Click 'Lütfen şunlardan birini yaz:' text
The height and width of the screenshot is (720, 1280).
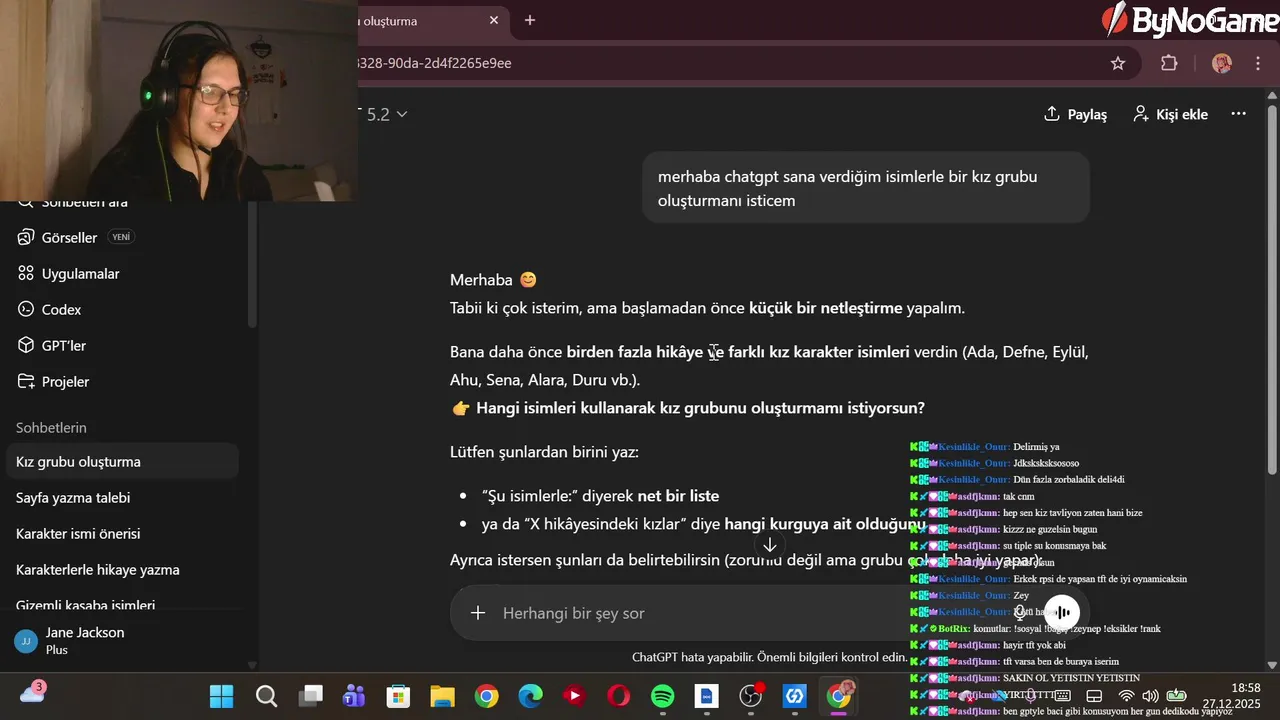[x=544, y=452]
